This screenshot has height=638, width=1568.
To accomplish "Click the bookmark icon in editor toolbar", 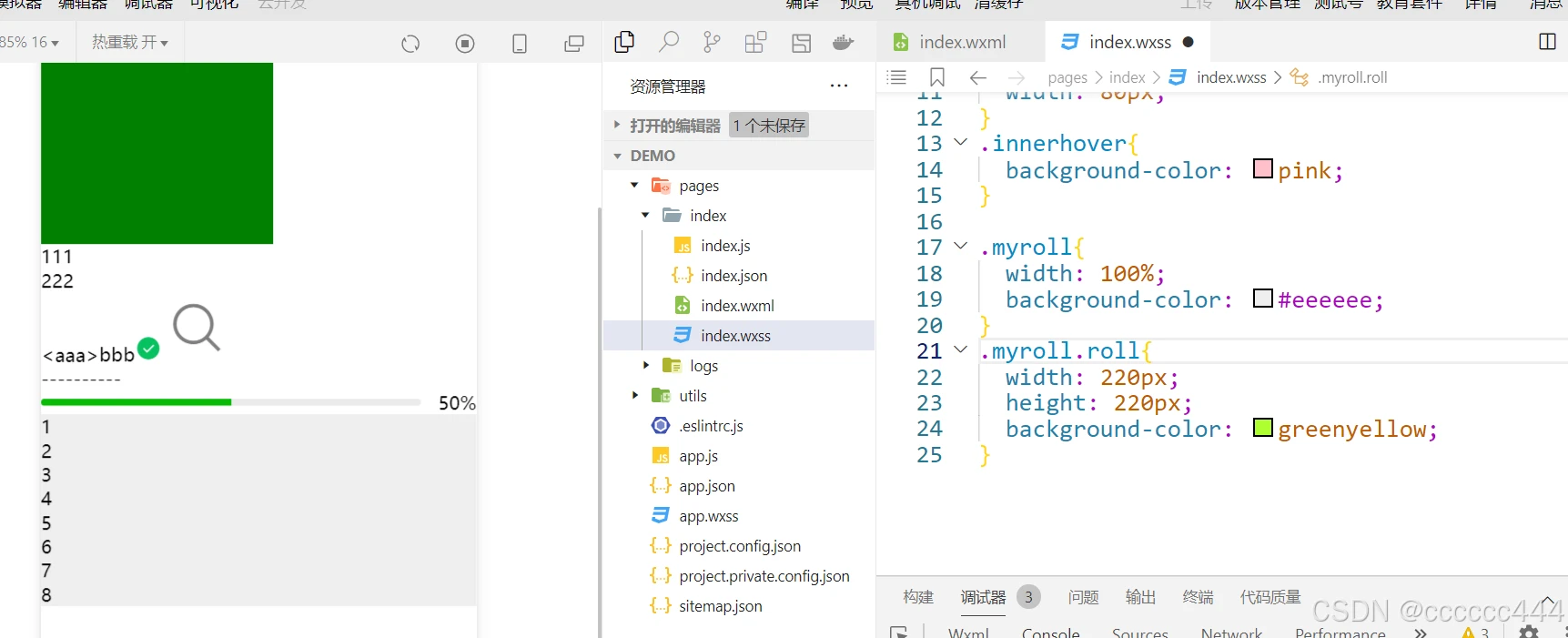I will (937, 77).
